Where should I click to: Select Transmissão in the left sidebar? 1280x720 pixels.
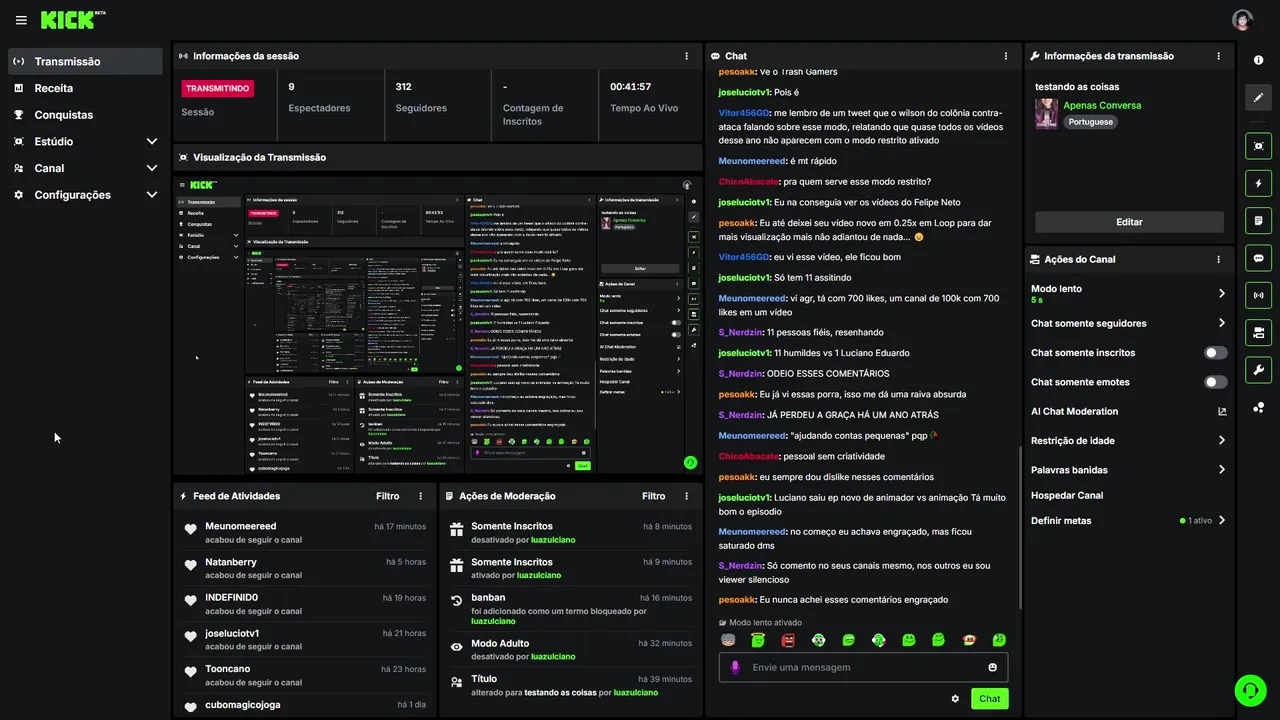[84, 61]
